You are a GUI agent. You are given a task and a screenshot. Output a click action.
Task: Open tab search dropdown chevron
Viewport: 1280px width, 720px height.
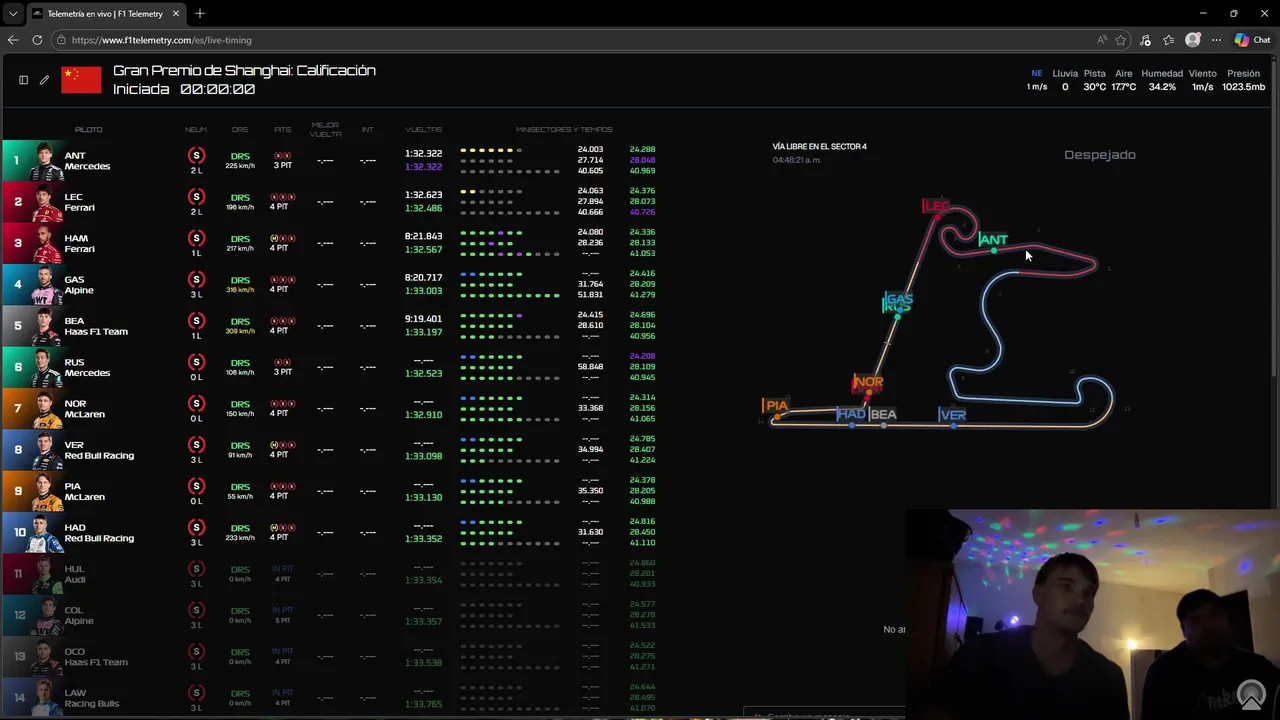12,14
